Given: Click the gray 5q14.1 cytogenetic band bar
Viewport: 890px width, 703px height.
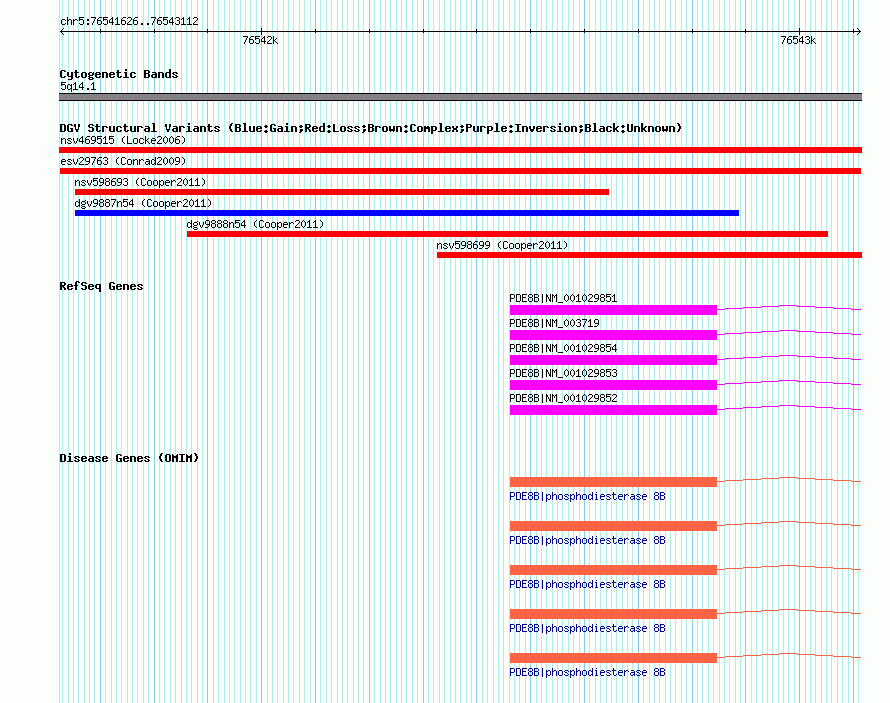Looking at the screenshot, I should (x=460, y=97).
